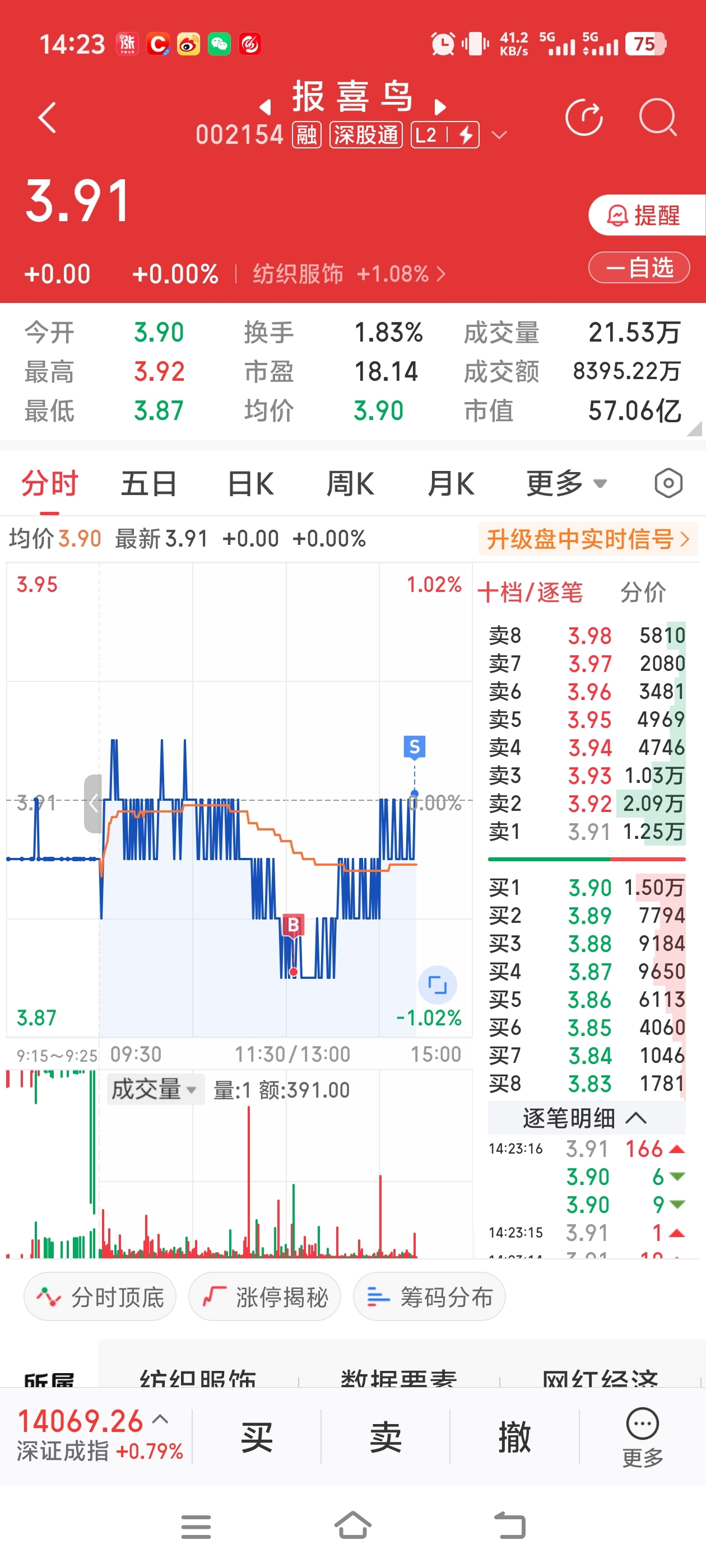Tap 筹码分布 bars icon
706x1568 pixels.
(x=378, y=1297)
